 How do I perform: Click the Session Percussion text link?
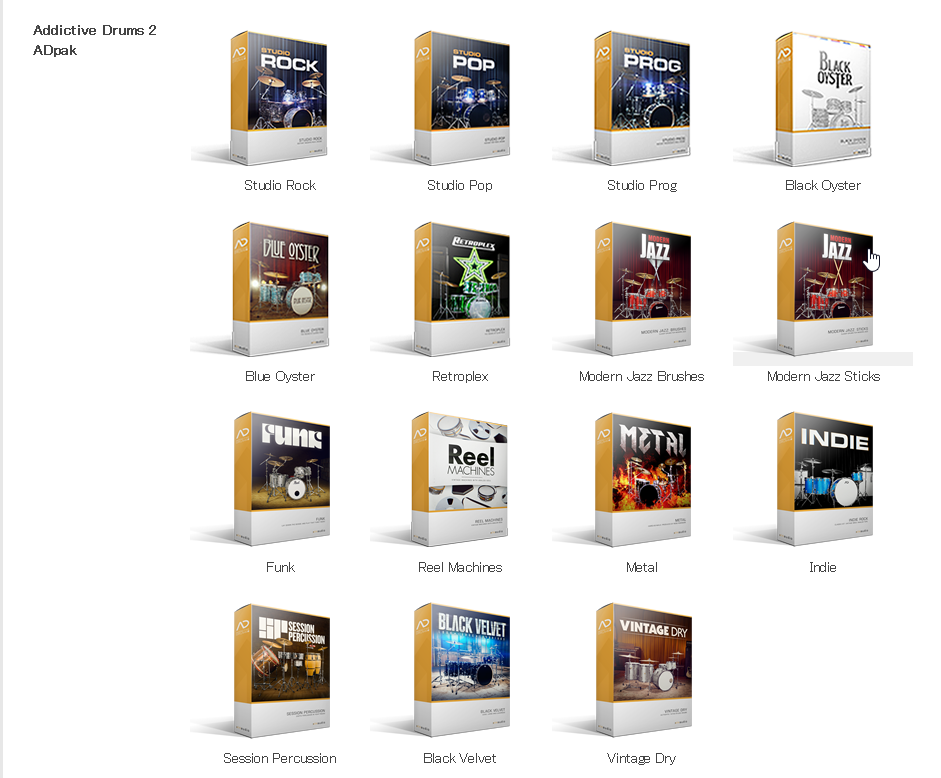(x=280, y=758)
